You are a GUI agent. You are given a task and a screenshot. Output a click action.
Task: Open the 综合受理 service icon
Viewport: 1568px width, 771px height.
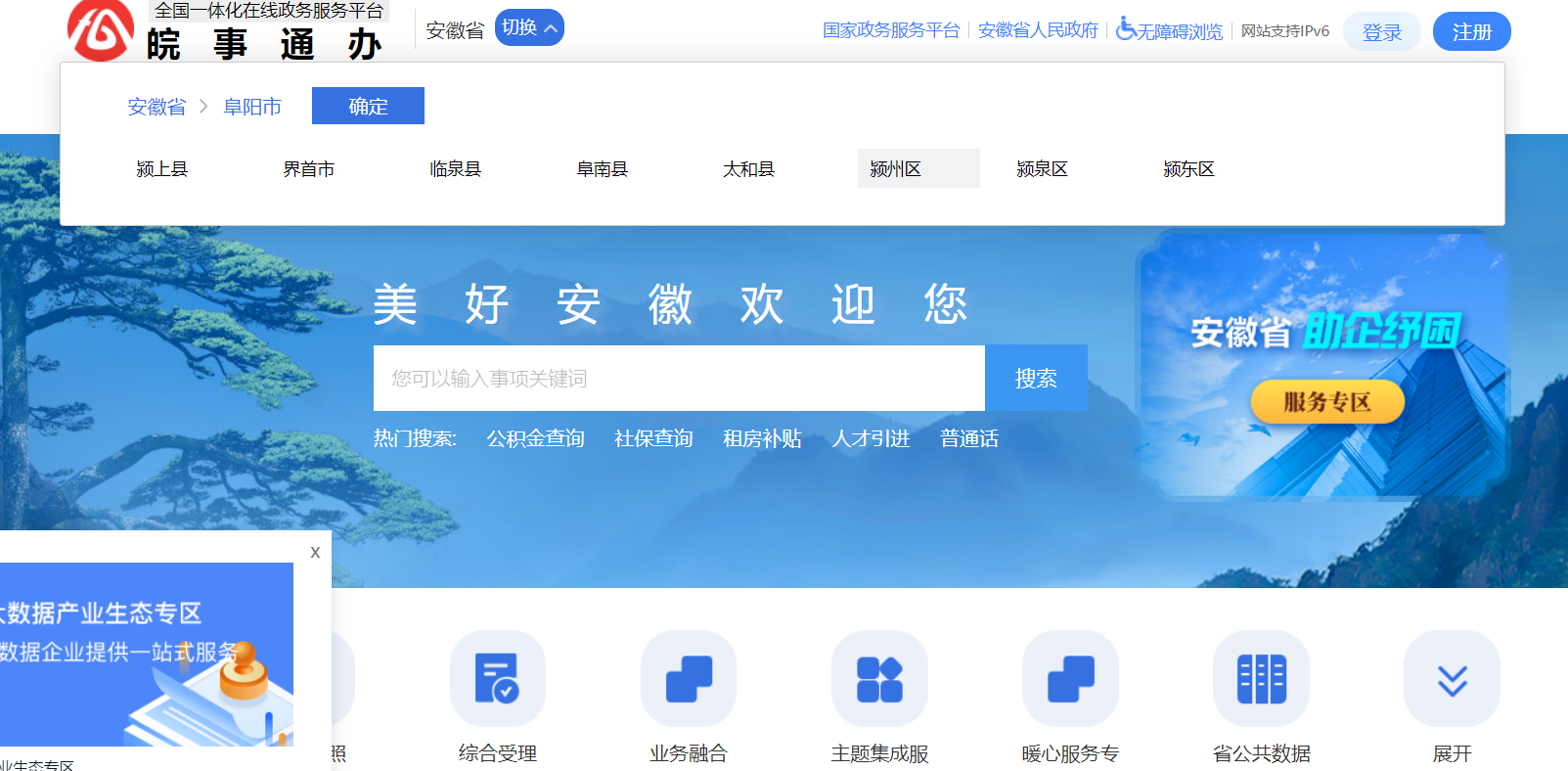pyautogui.click(x=497, y=678)
